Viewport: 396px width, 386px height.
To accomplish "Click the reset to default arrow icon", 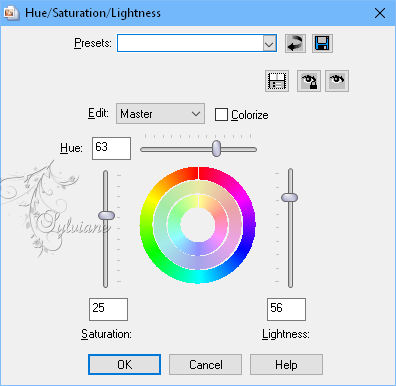I will [295, 43].
